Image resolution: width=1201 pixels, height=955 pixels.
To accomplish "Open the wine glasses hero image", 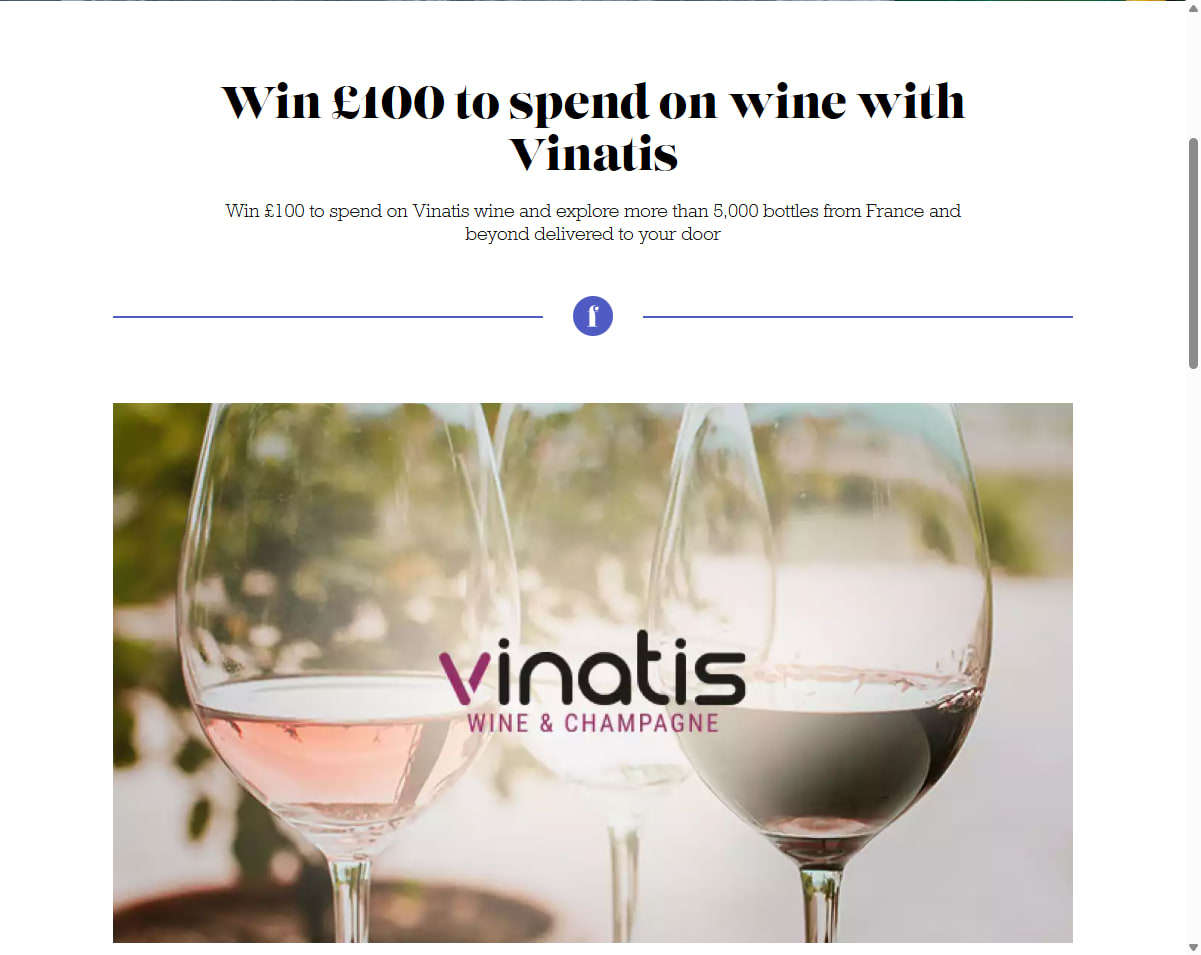I will (593, 673).
